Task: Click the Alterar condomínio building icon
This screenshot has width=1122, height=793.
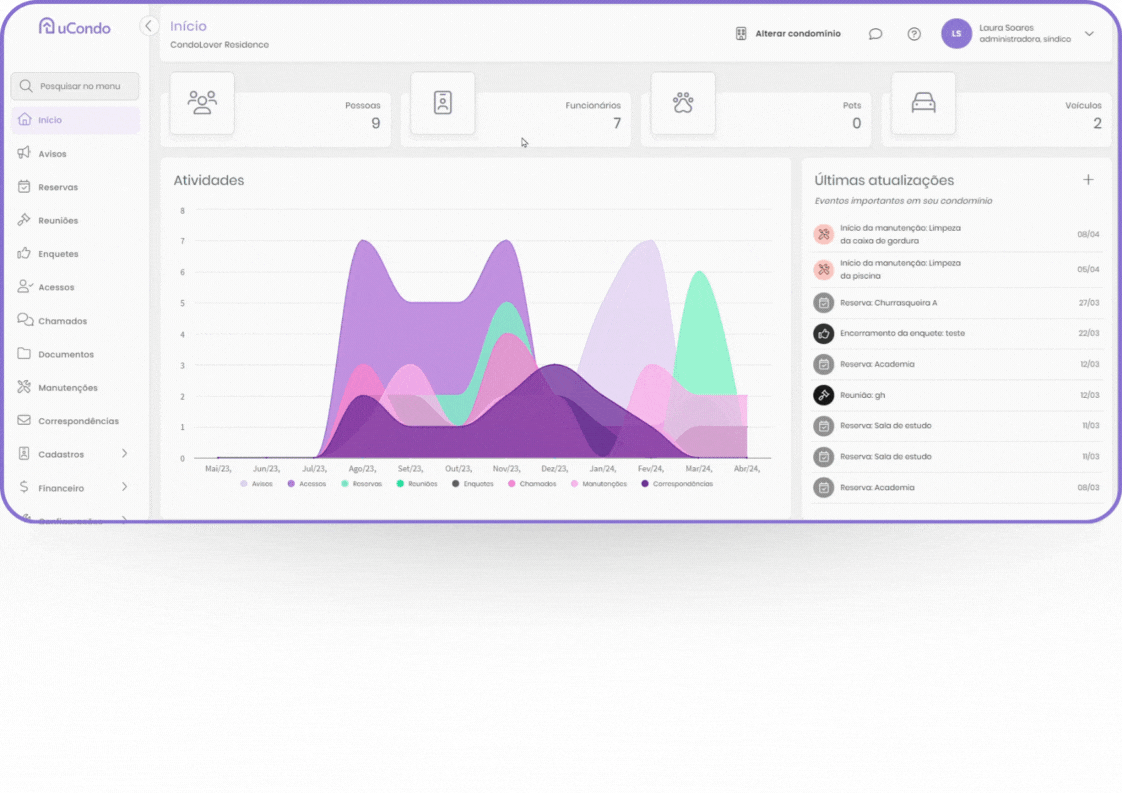Action: point(741,34)
